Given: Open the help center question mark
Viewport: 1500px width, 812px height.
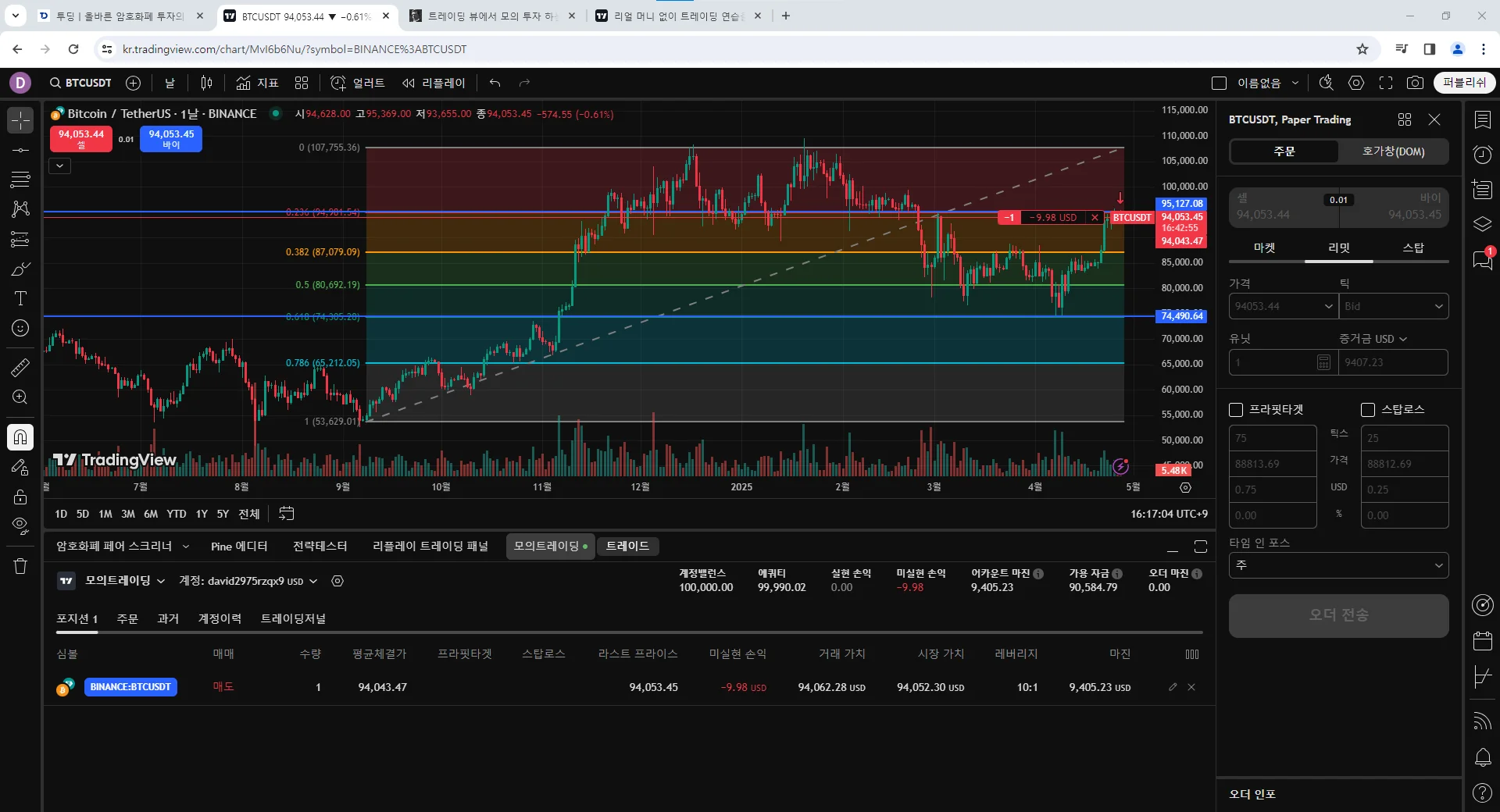Looking at the screenshot, I should [1482, 793].
